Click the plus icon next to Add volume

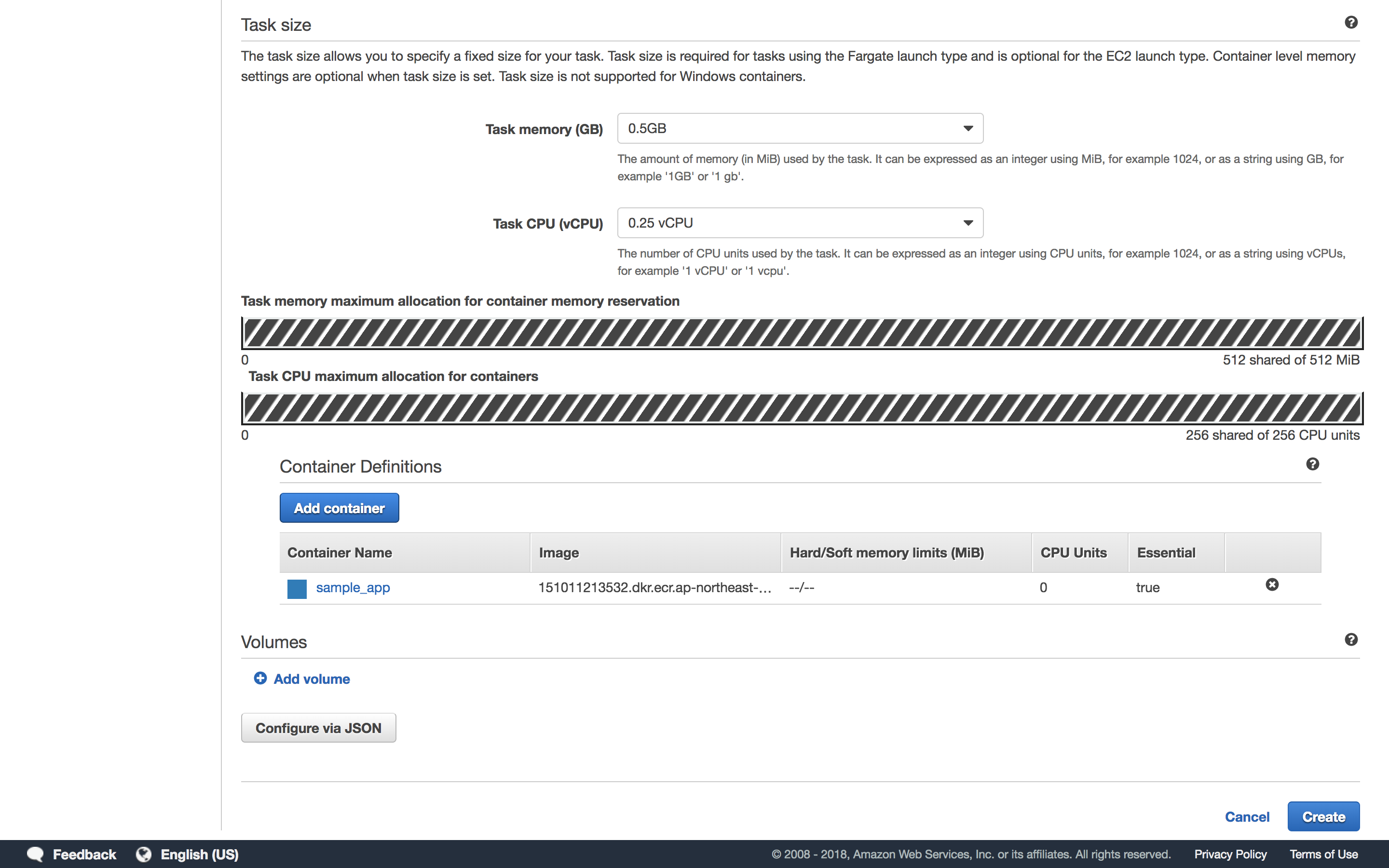pyautogui.click(x=260, y=678)
